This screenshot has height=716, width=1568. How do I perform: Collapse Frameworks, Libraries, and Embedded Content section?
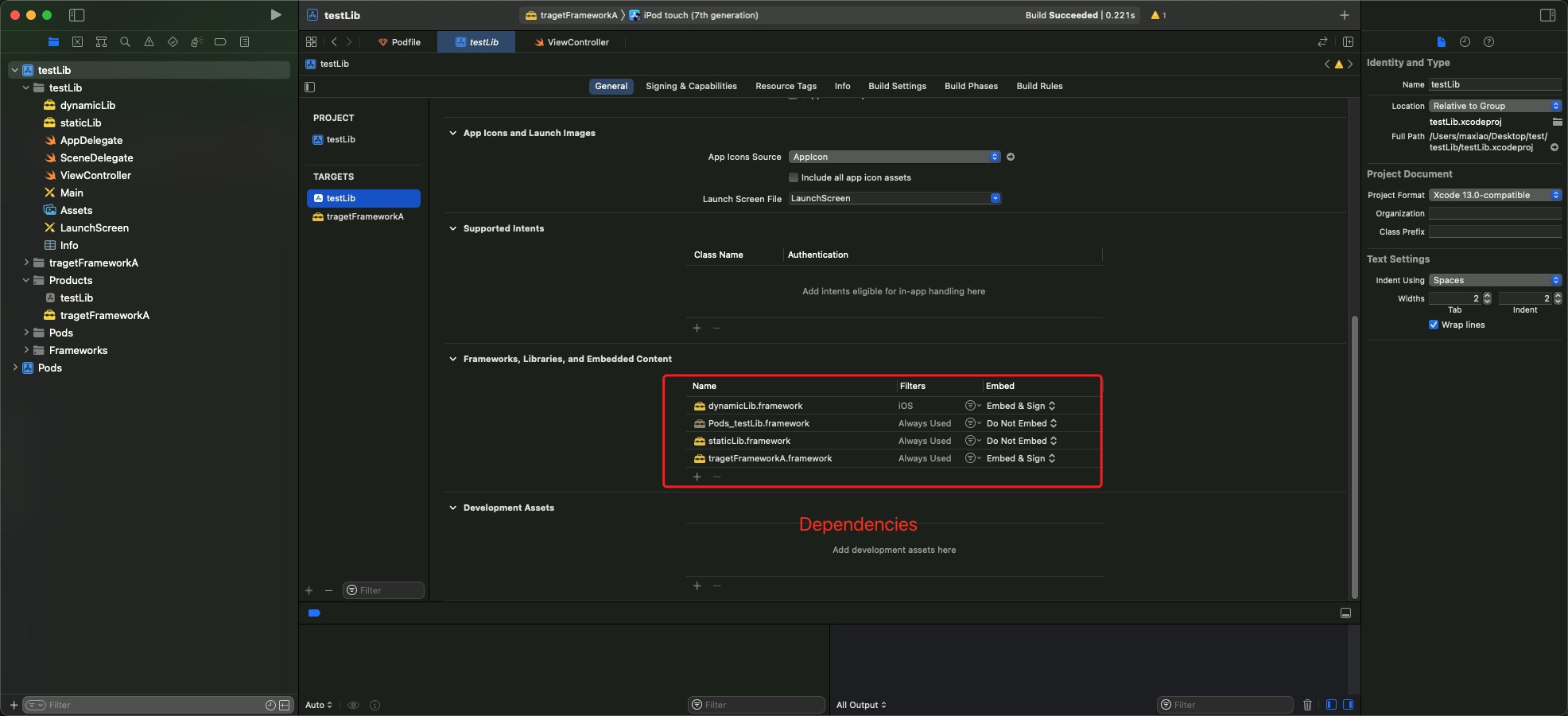point(452,359)
